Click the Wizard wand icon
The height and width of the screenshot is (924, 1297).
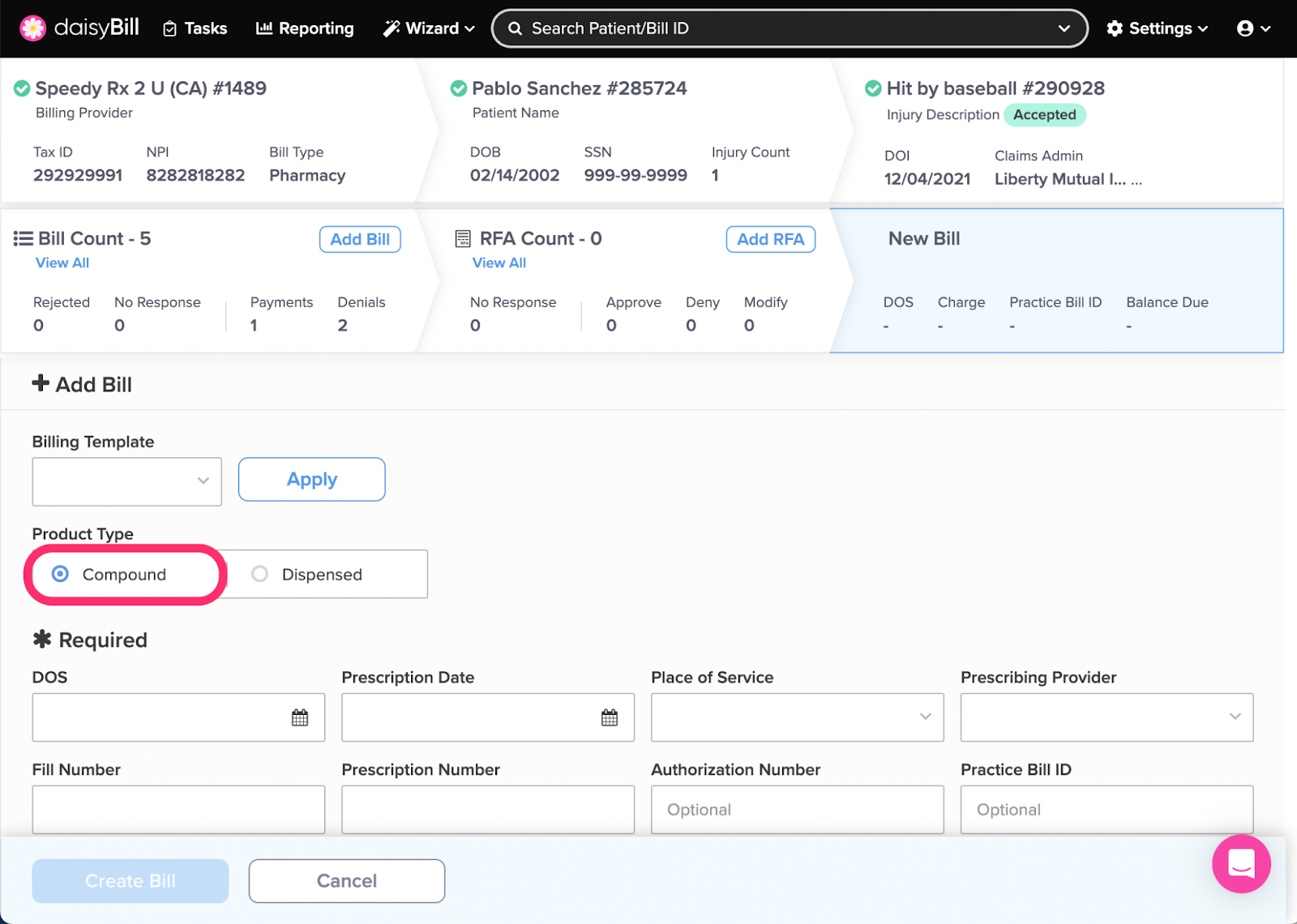pos(392,28)
